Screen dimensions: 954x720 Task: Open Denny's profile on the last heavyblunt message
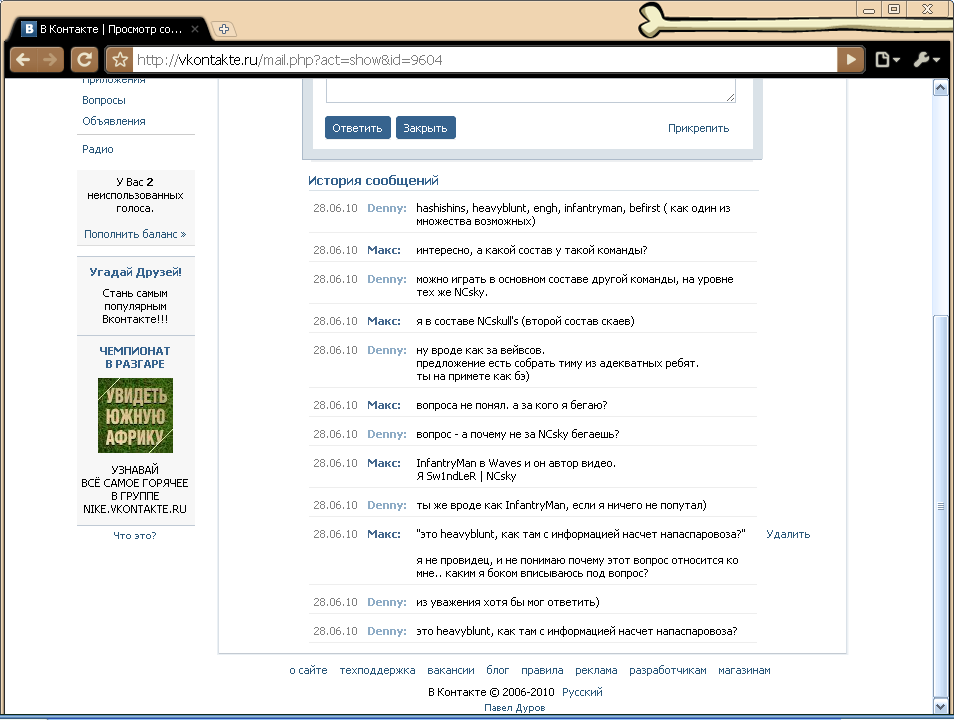pos(386,631)
